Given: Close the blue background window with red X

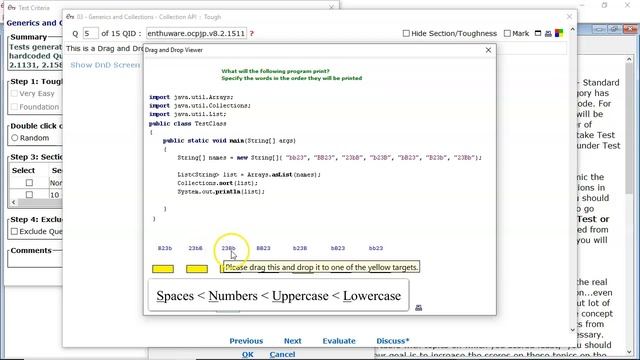Looking at the screenshot, I should click(x=630, y=29).
